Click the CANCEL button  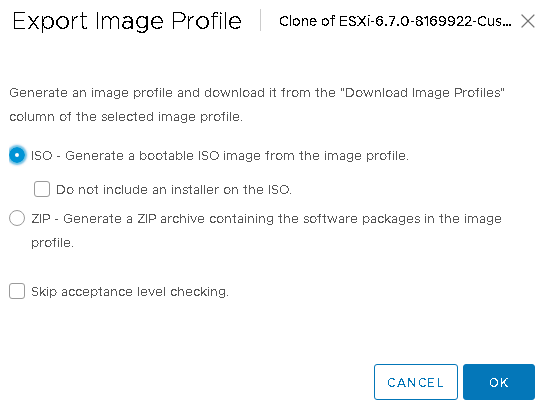tap(416, 382)
